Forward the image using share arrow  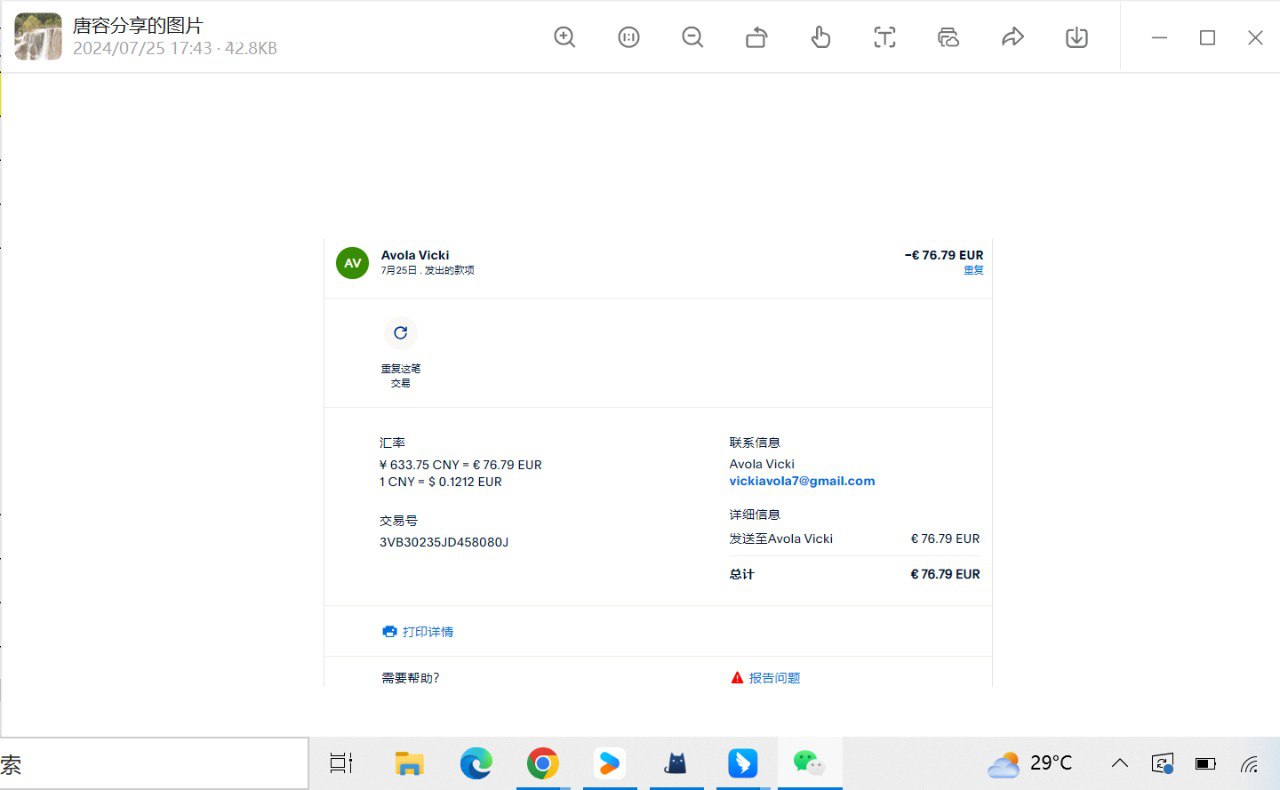pos(1013,37)
